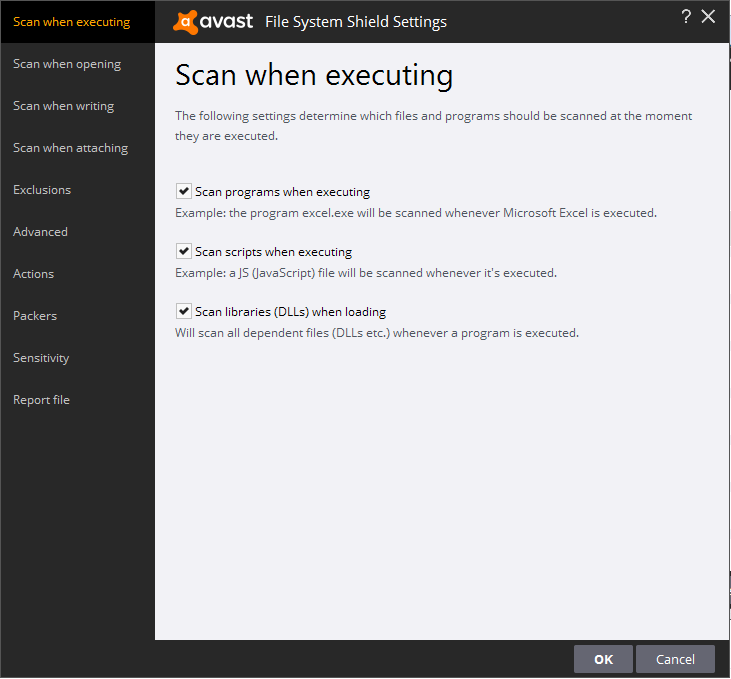Screen dimensions: 731x679
Task: Disable Scan libraries (DLLs) when loading
Action: tap(184, 311)
